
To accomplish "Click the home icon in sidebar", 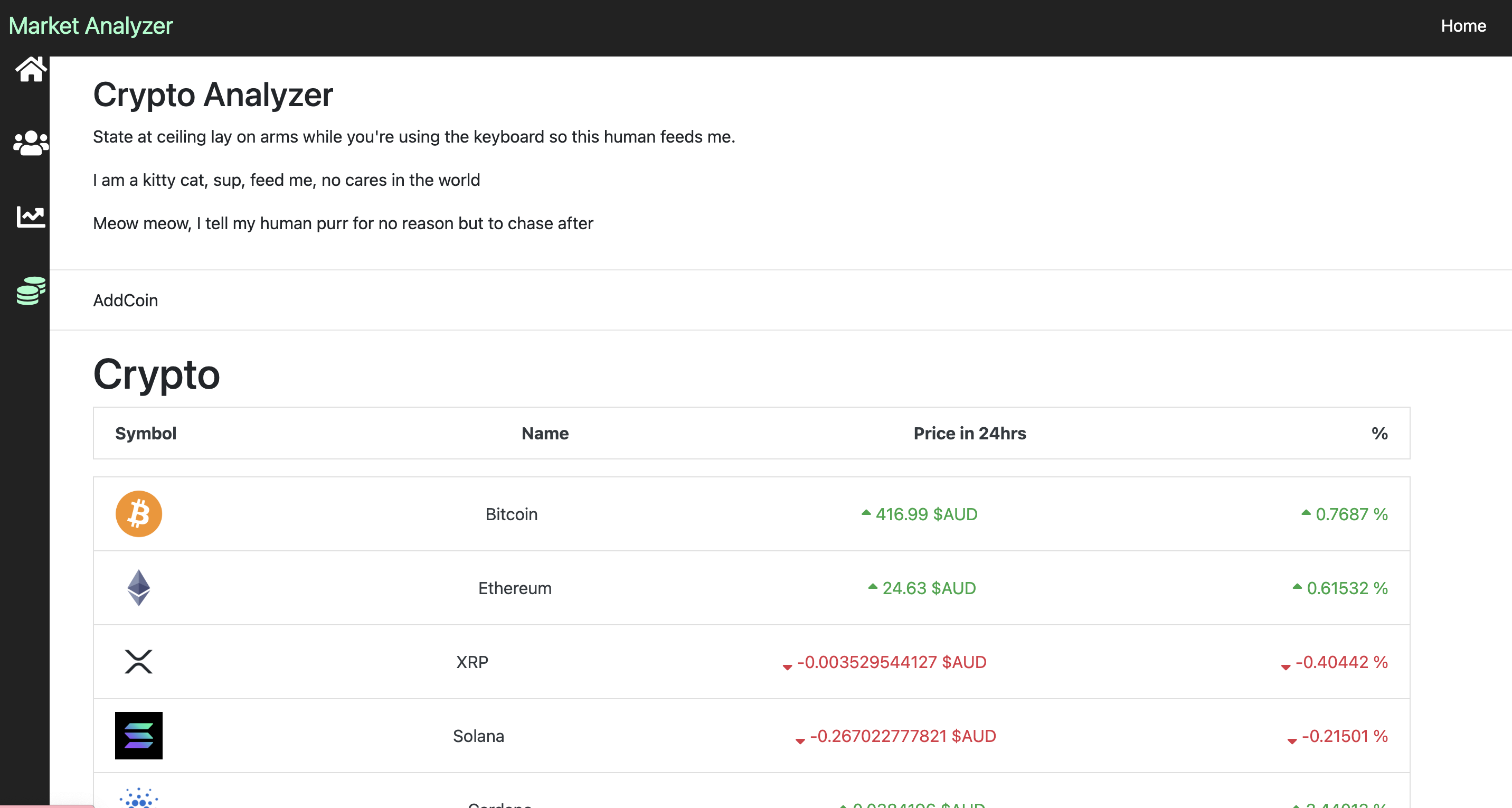I will 31,69.
